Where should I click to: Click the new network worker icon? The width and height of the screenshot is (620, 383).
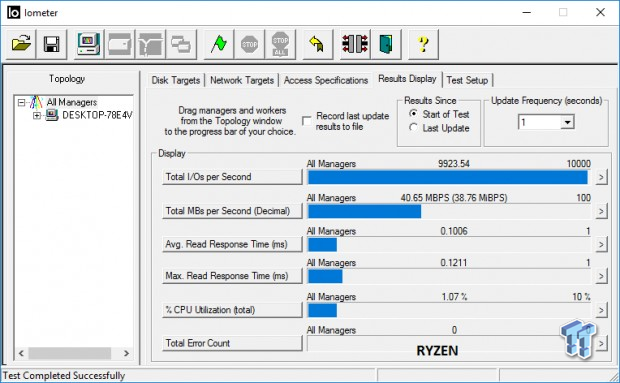click(x=150, y=44)
